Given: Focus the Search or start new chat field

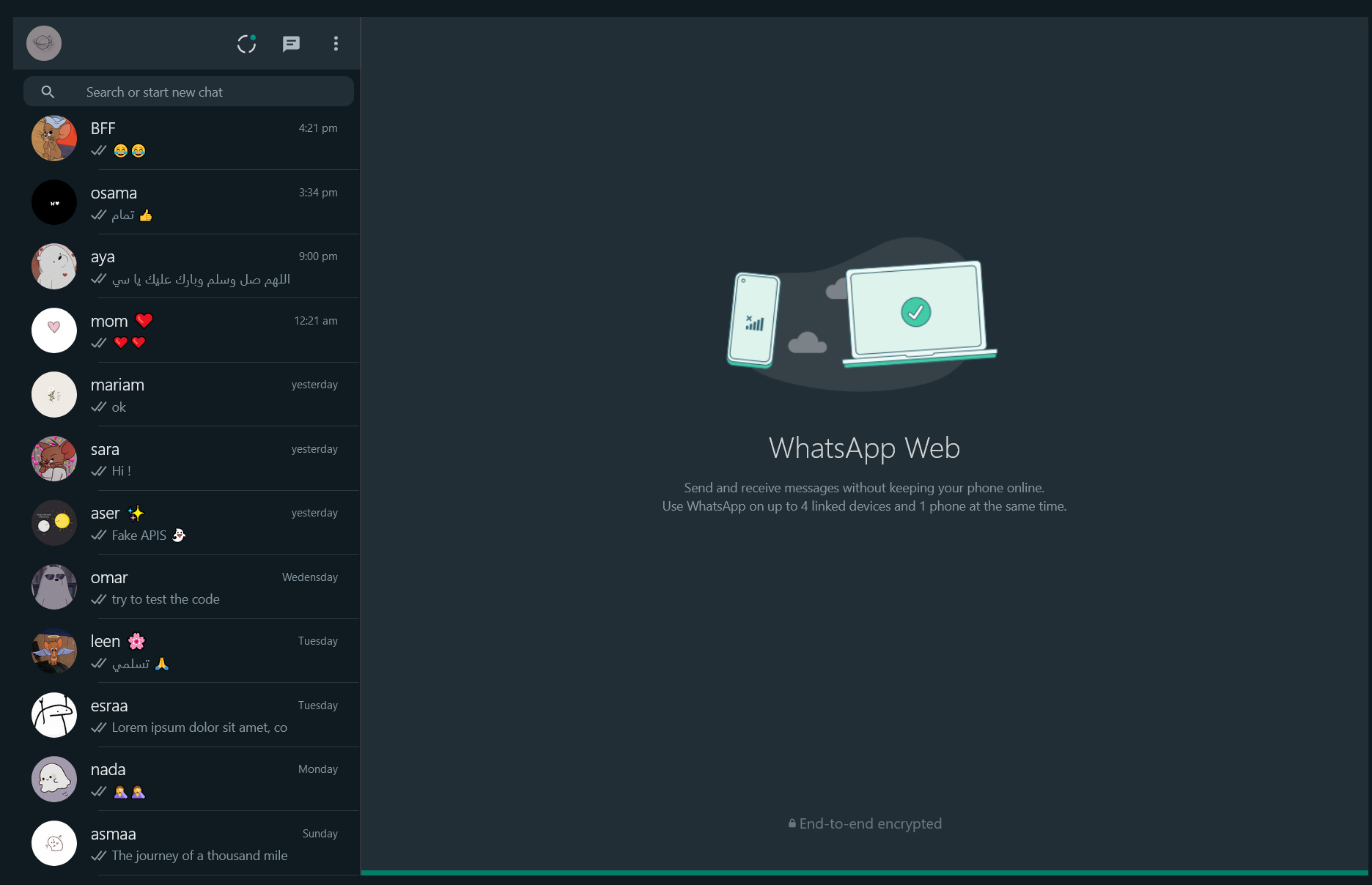Looking at the screenshot, I should click(x=188, y=92).
